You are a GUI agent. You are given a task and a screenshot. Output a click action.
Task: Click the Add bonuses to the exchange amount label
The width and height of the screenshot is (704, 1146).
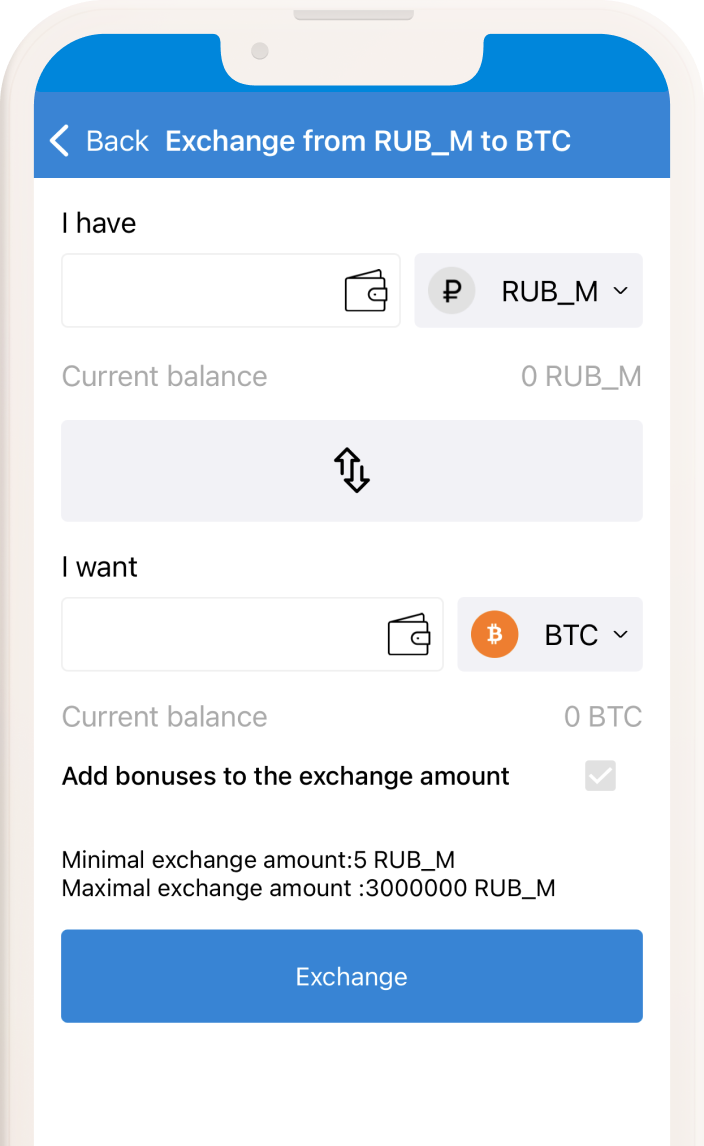pos(286,776)
